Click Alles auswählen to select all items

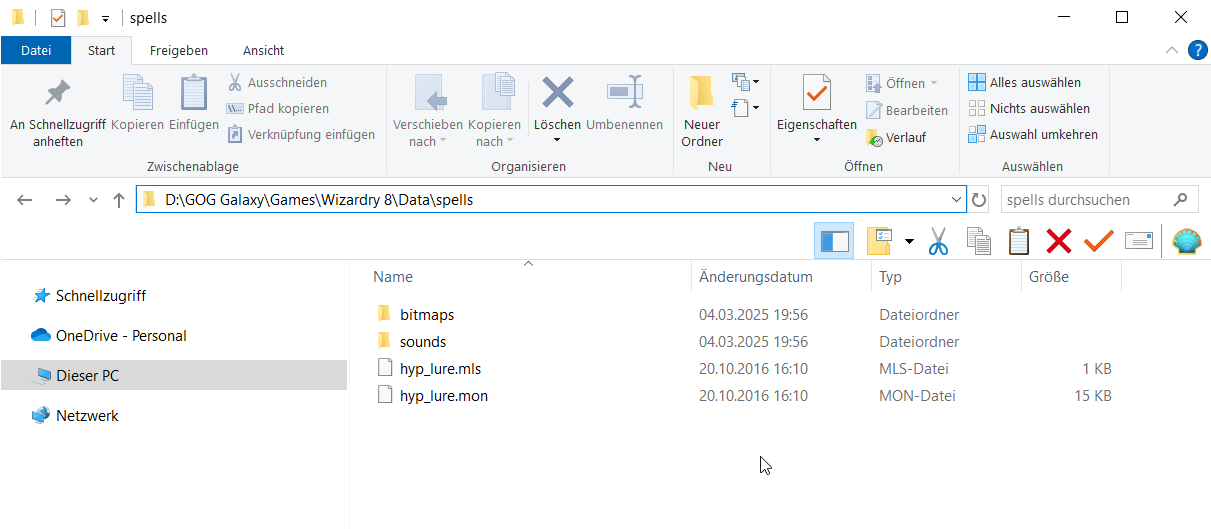(1025, 83)
